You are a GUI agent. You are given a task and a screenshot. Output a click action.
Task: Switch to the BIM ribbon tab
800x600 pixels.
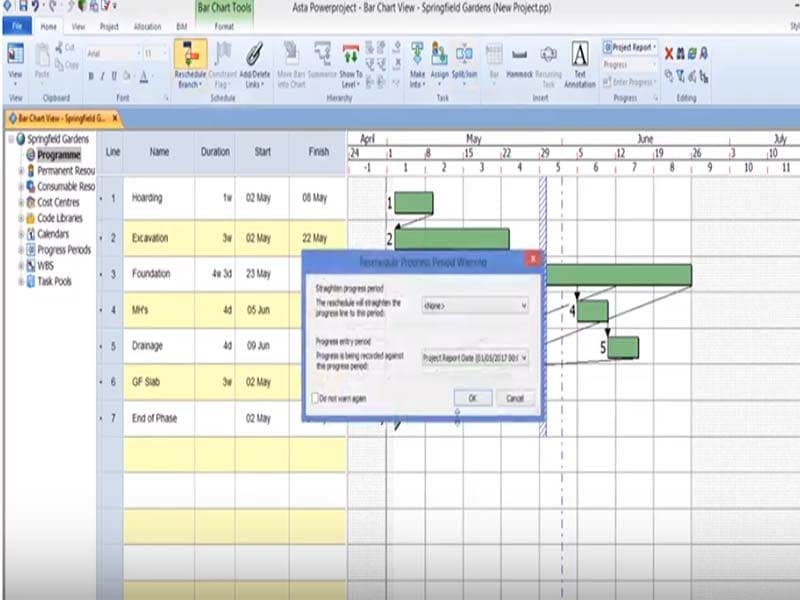[181, 27]
